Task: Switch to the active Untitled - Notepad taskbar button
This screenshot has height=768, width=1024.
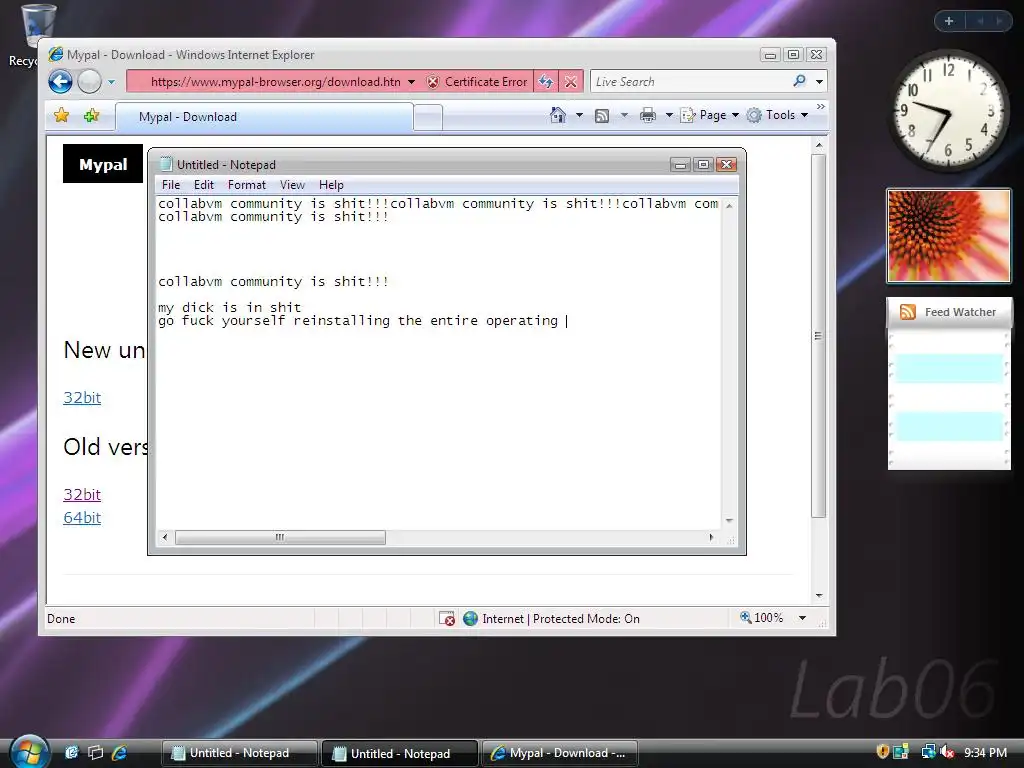Action: tap(400, 753)
